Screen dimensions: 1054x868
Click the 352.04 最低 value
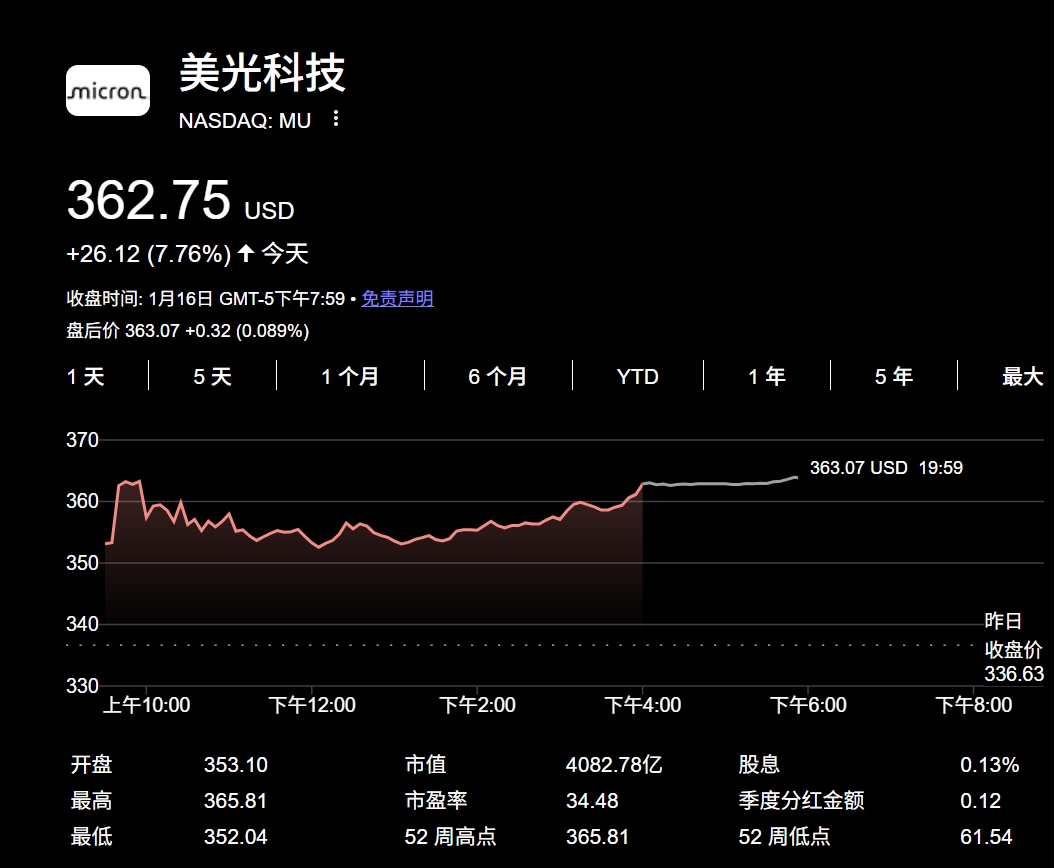(x=235, y=836)
